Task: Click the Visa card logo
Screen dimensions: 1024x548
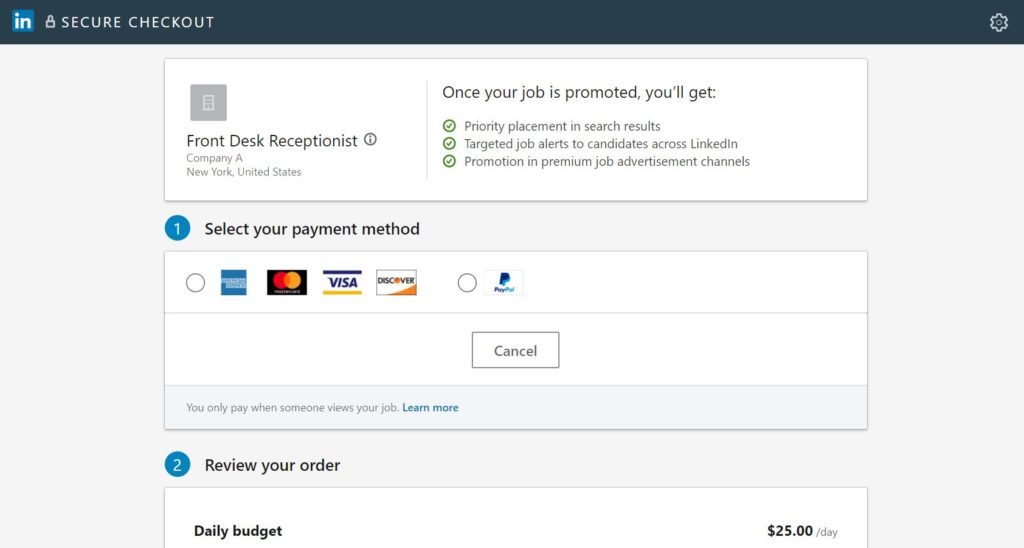Action: [342, 283]
